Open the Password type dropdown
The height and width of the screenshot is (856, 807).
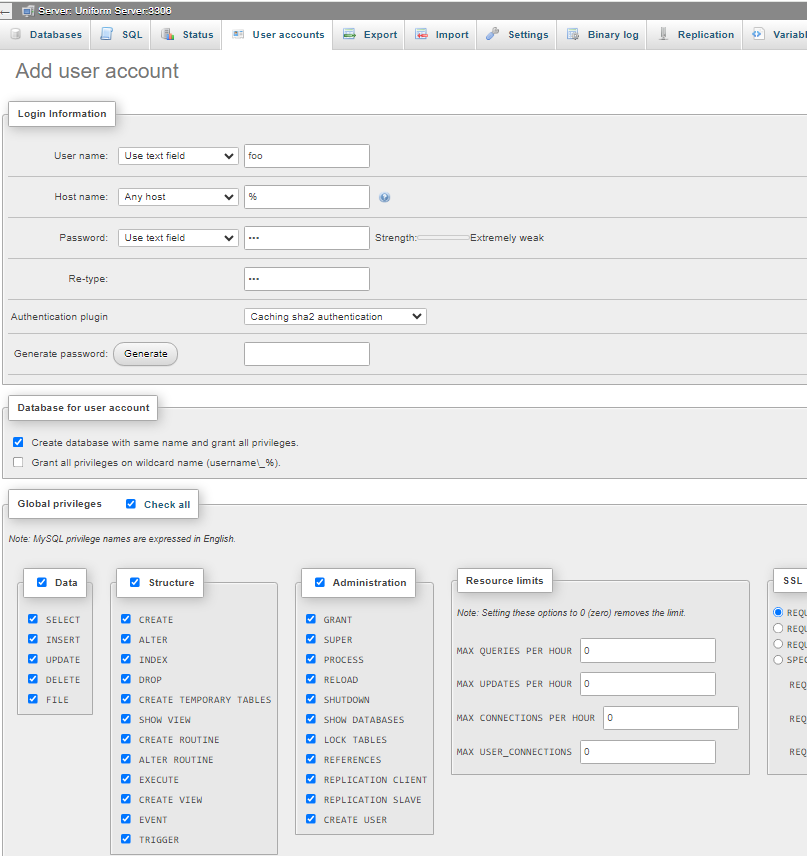[x=178, y=238]
